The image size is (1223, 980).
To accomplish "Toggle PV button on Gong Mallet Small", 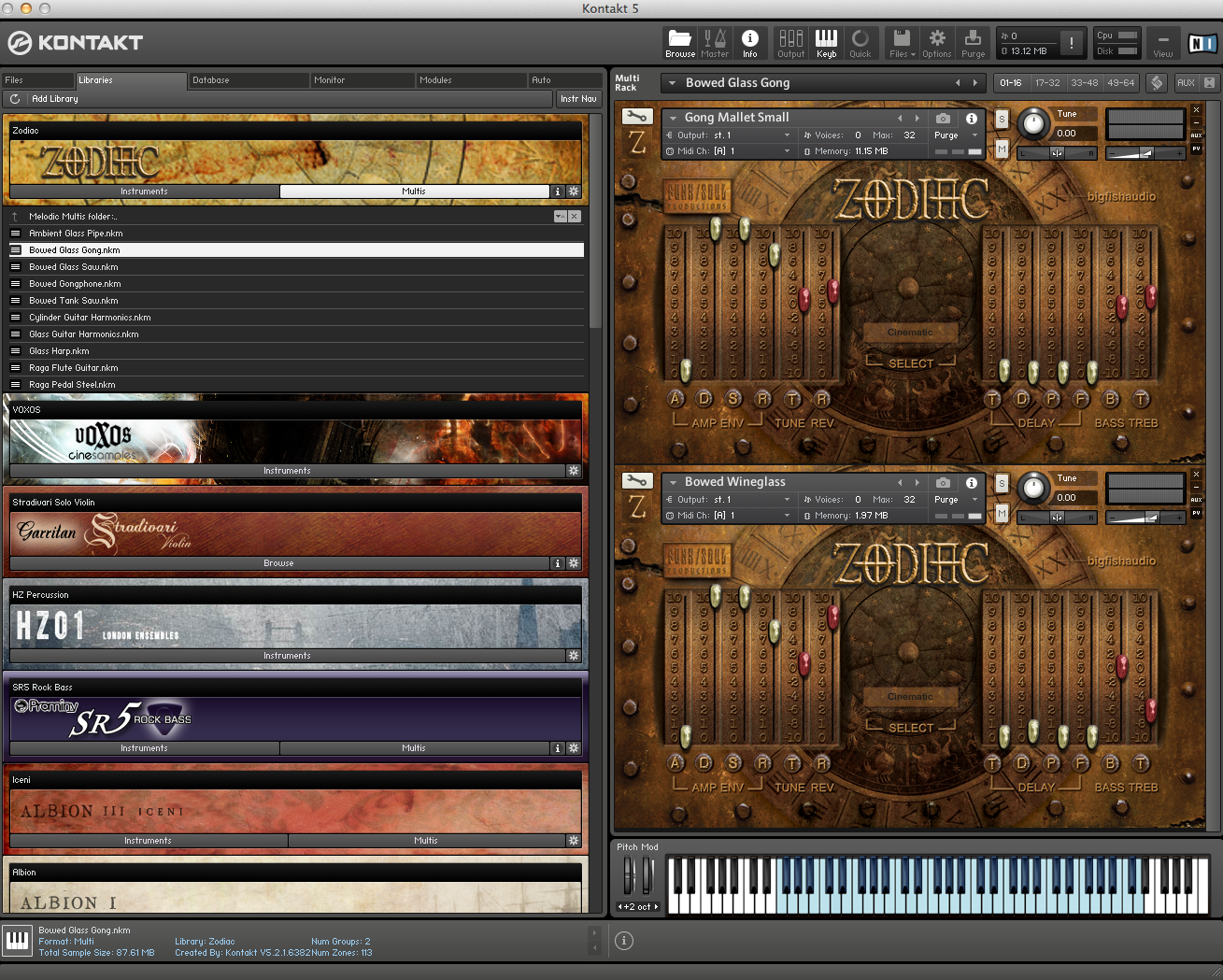I will pyautogui.click(x=1196, y=149).
